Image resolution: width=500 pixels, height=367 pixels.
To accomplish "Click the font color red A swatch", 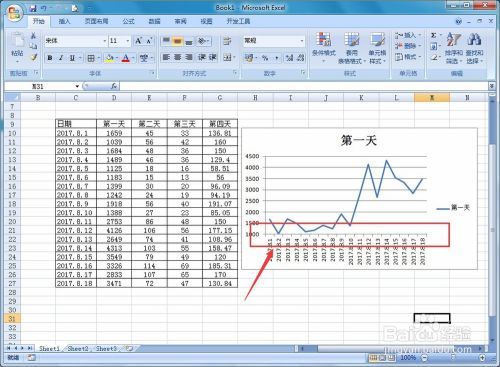I will click(x=126, y=58).
